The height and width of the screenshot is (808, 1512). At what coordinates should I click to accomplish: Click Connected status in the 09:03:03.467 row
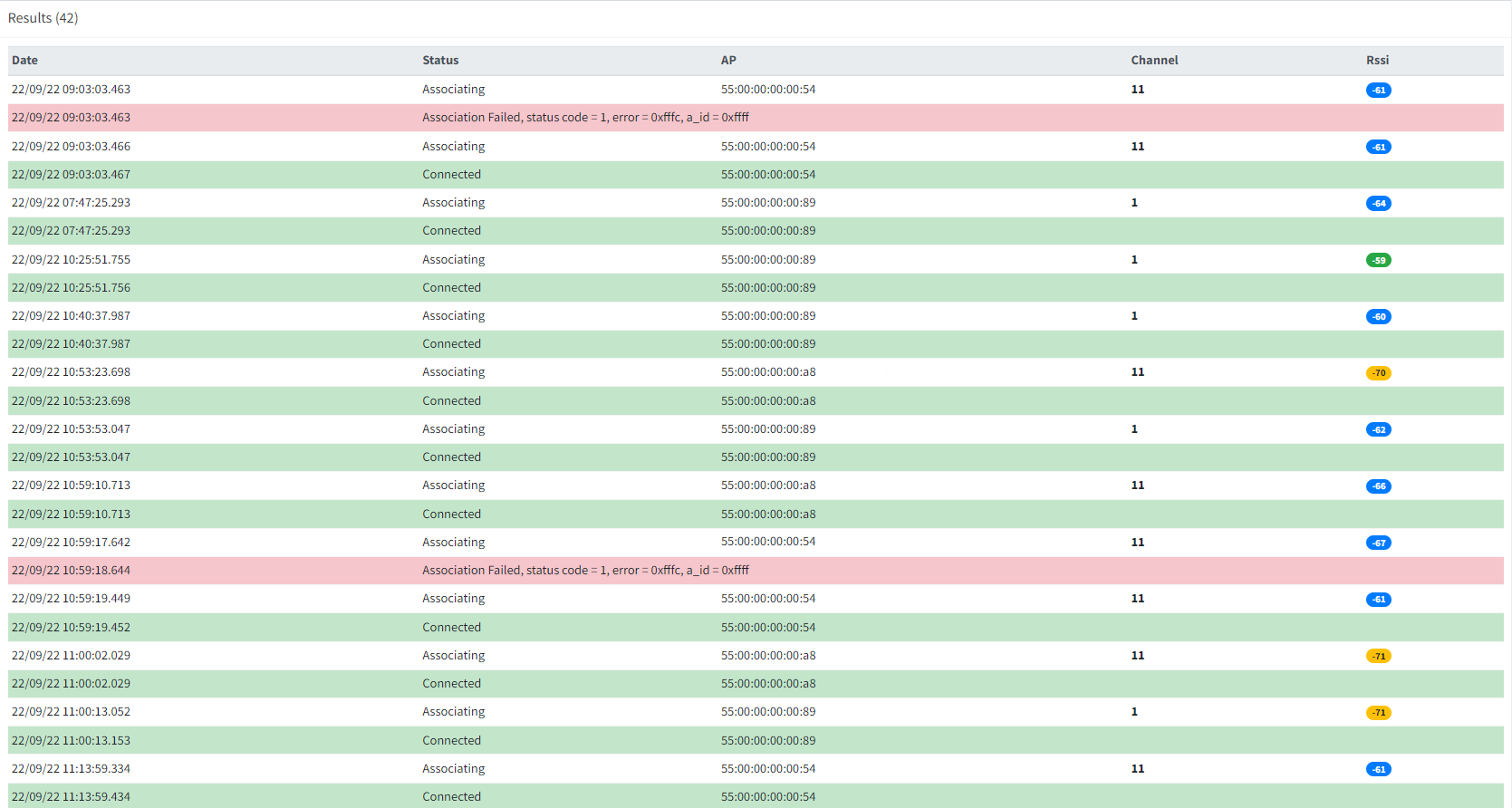tap(451, 175)
